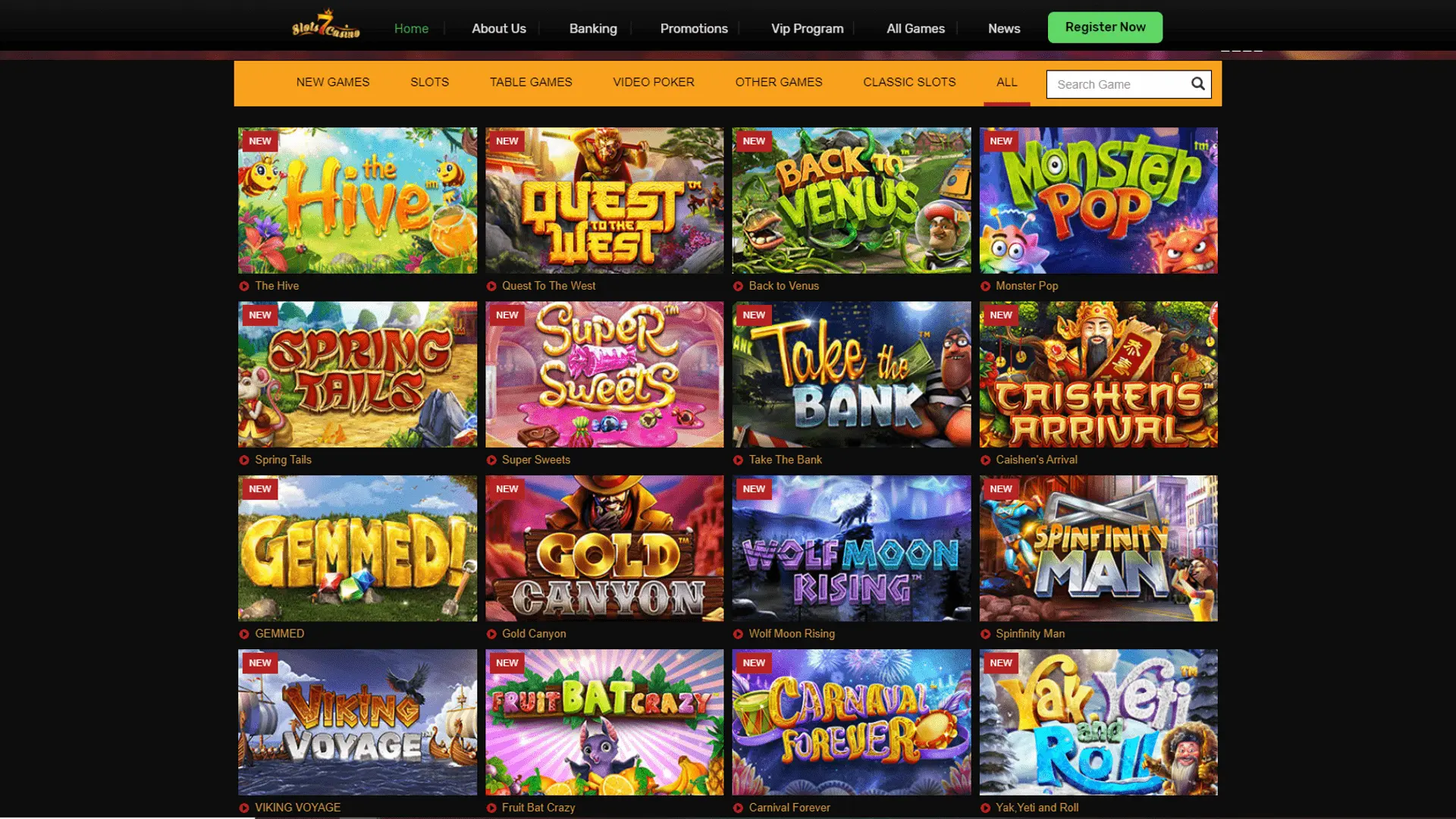Click the search magnifier icon

pos(1197,83)
